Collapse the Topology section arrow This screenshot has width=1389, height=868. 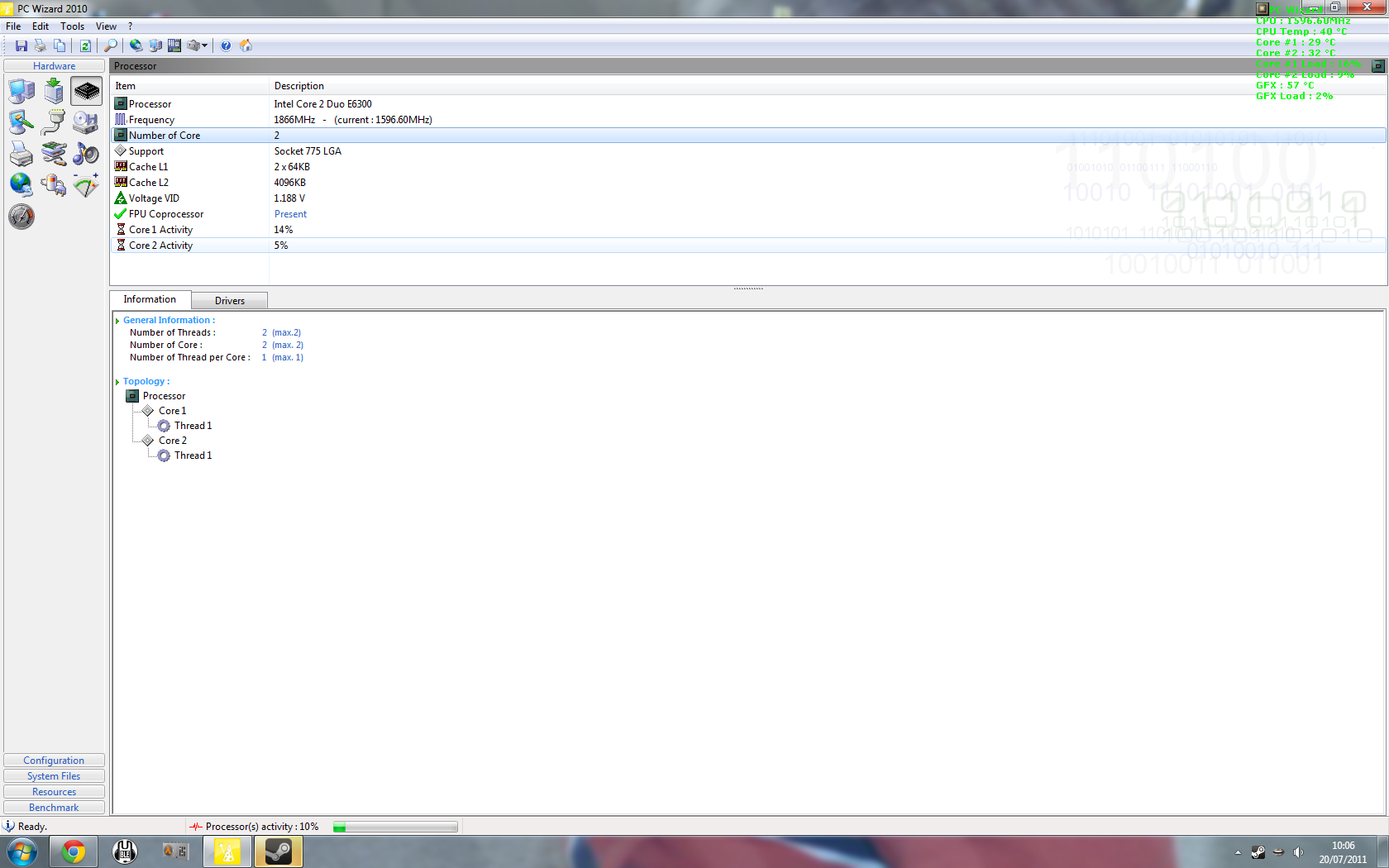click(117, 382)
